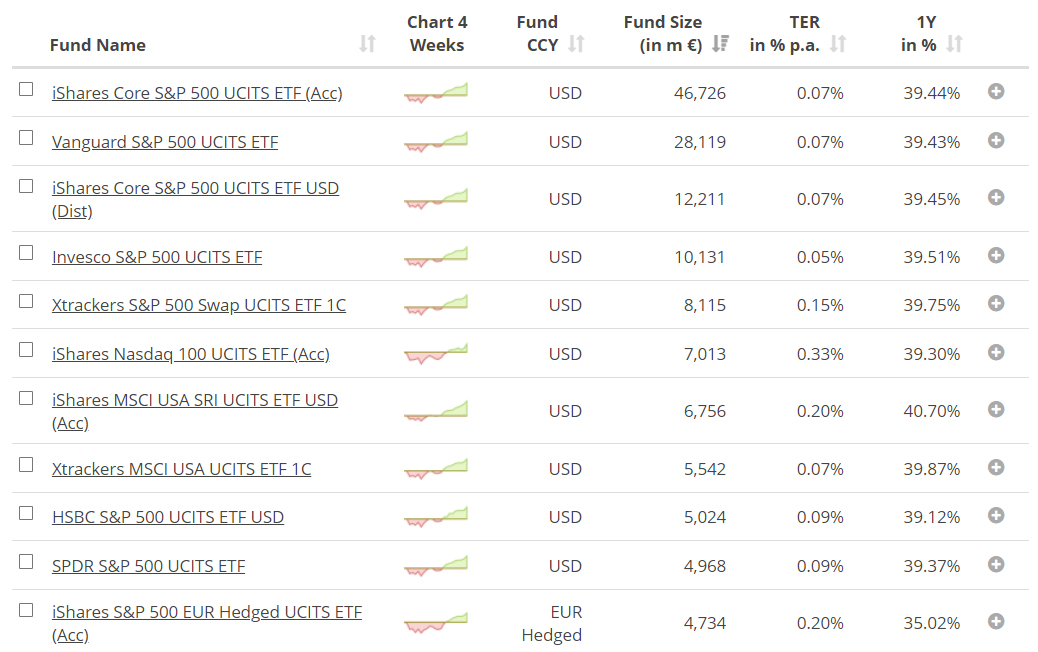Open Vanguard S&P 500 UCITS ETF link

coord(165,142)
